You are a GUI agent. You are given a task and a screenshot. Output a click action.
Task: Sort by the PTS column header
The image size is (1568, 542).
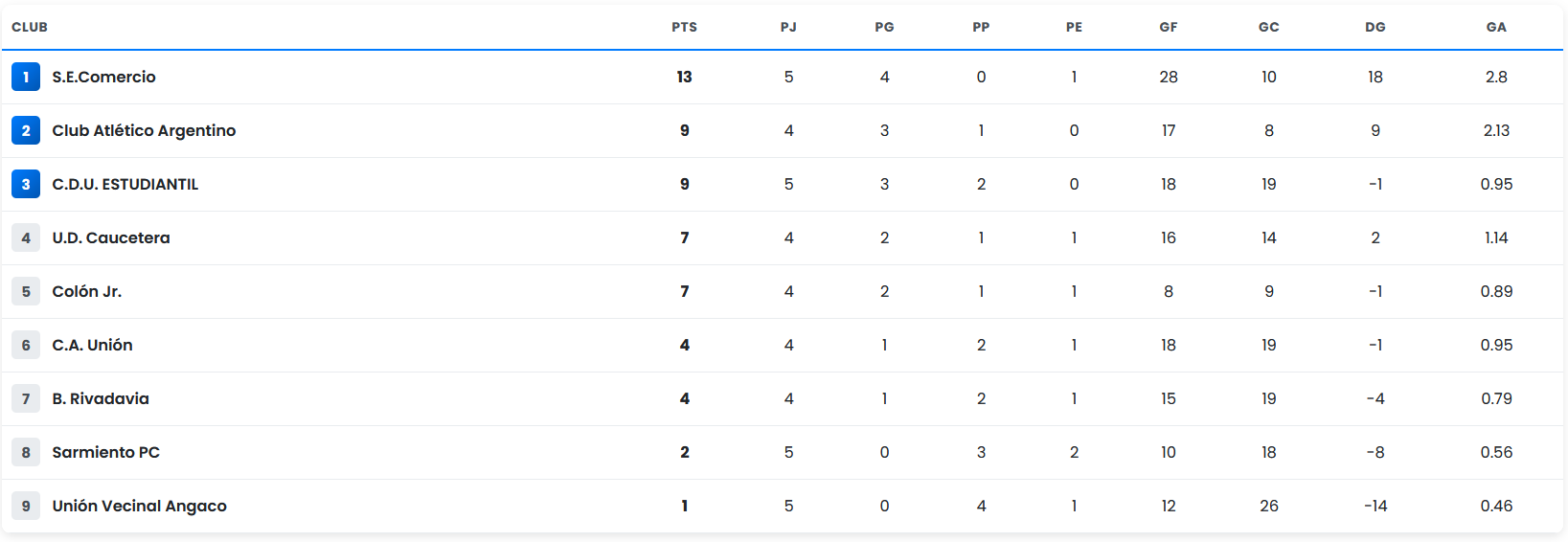point(684,27)
